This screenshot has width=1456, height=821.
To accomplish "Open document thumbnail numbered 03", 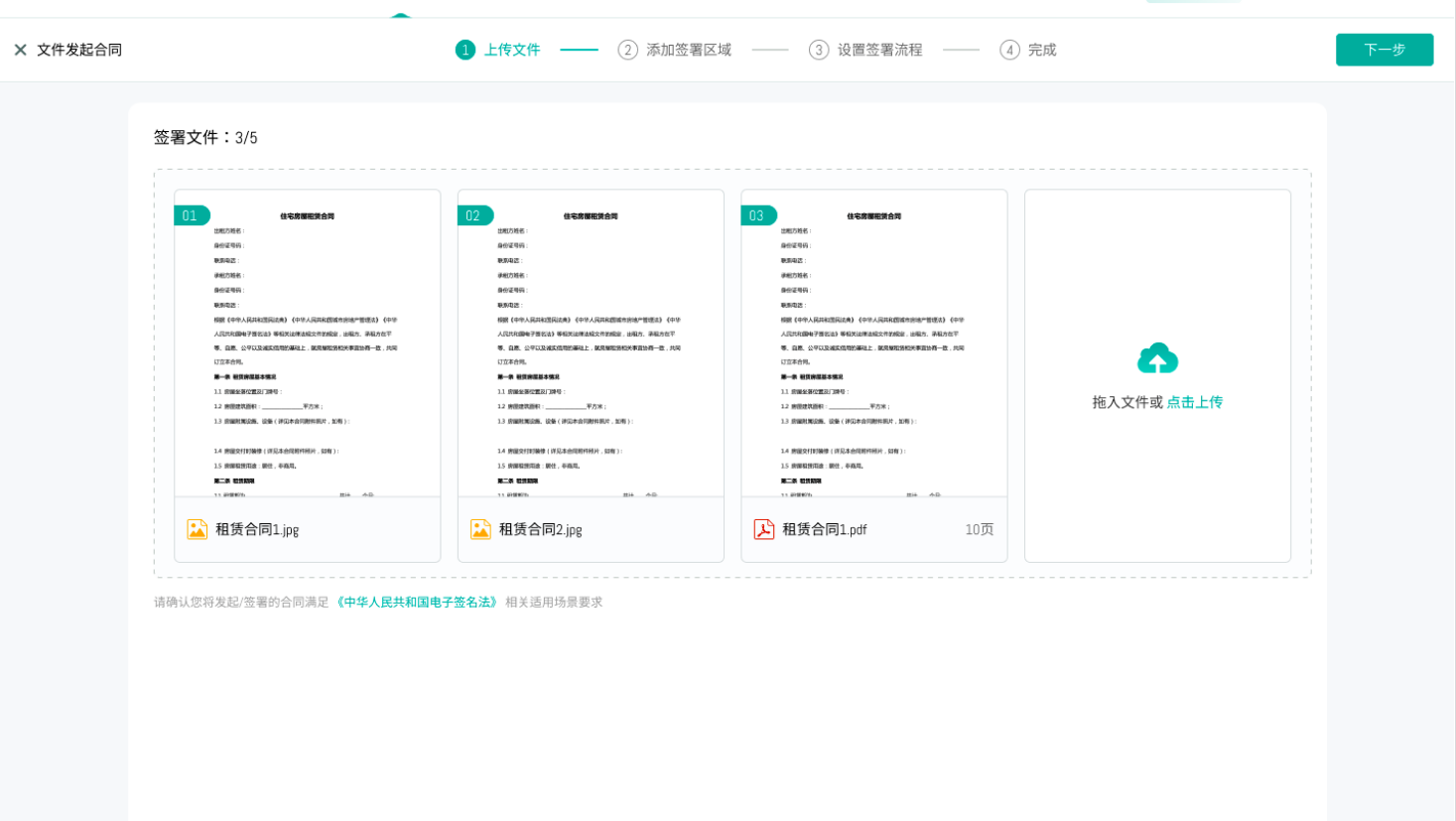I will 874,343.
